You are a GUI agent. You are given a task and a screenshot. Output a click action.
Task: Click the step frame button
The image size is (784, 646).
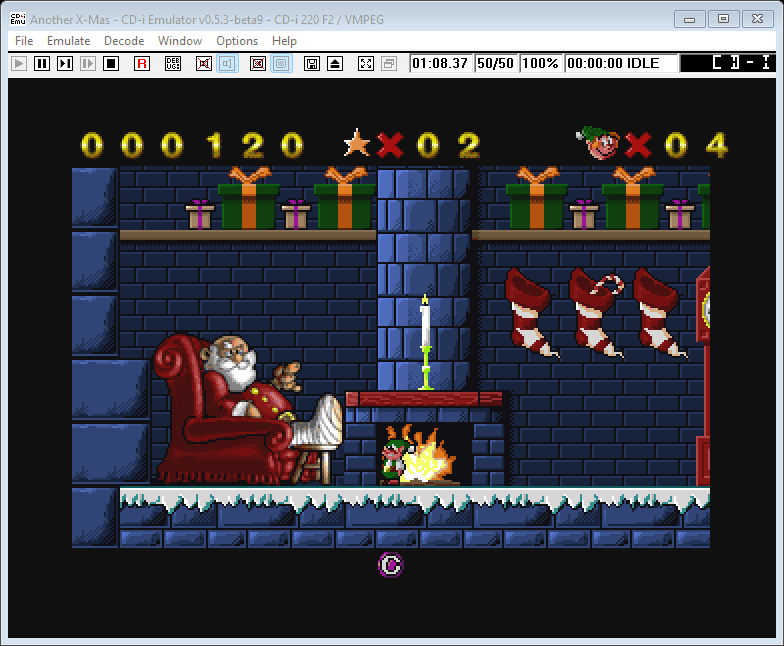point(65,63)
